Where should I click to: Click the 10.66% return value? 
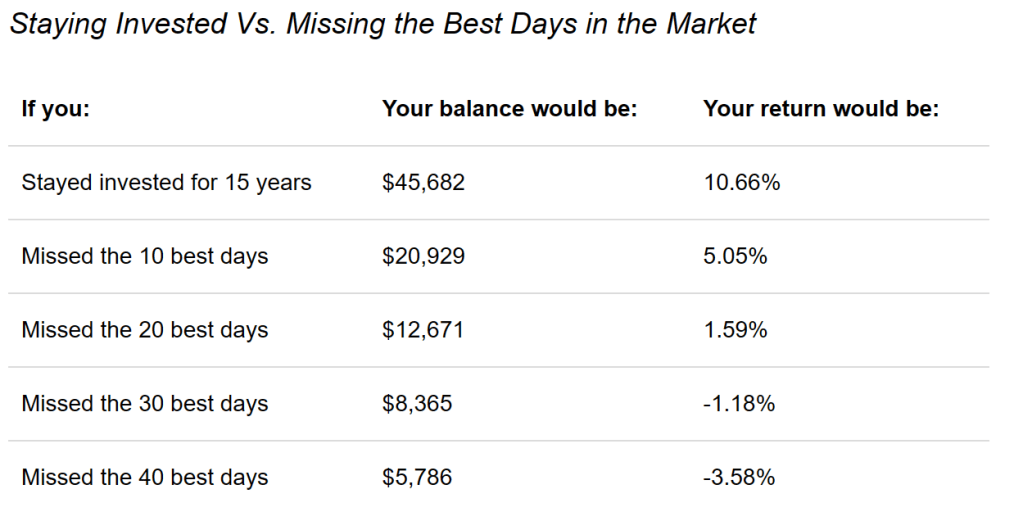[x=741, y=183]
